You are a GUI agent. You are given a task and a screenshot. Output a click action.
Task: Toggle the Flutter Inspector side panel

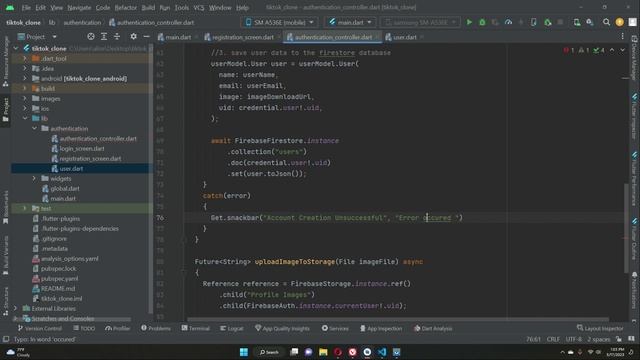(634, 116)
